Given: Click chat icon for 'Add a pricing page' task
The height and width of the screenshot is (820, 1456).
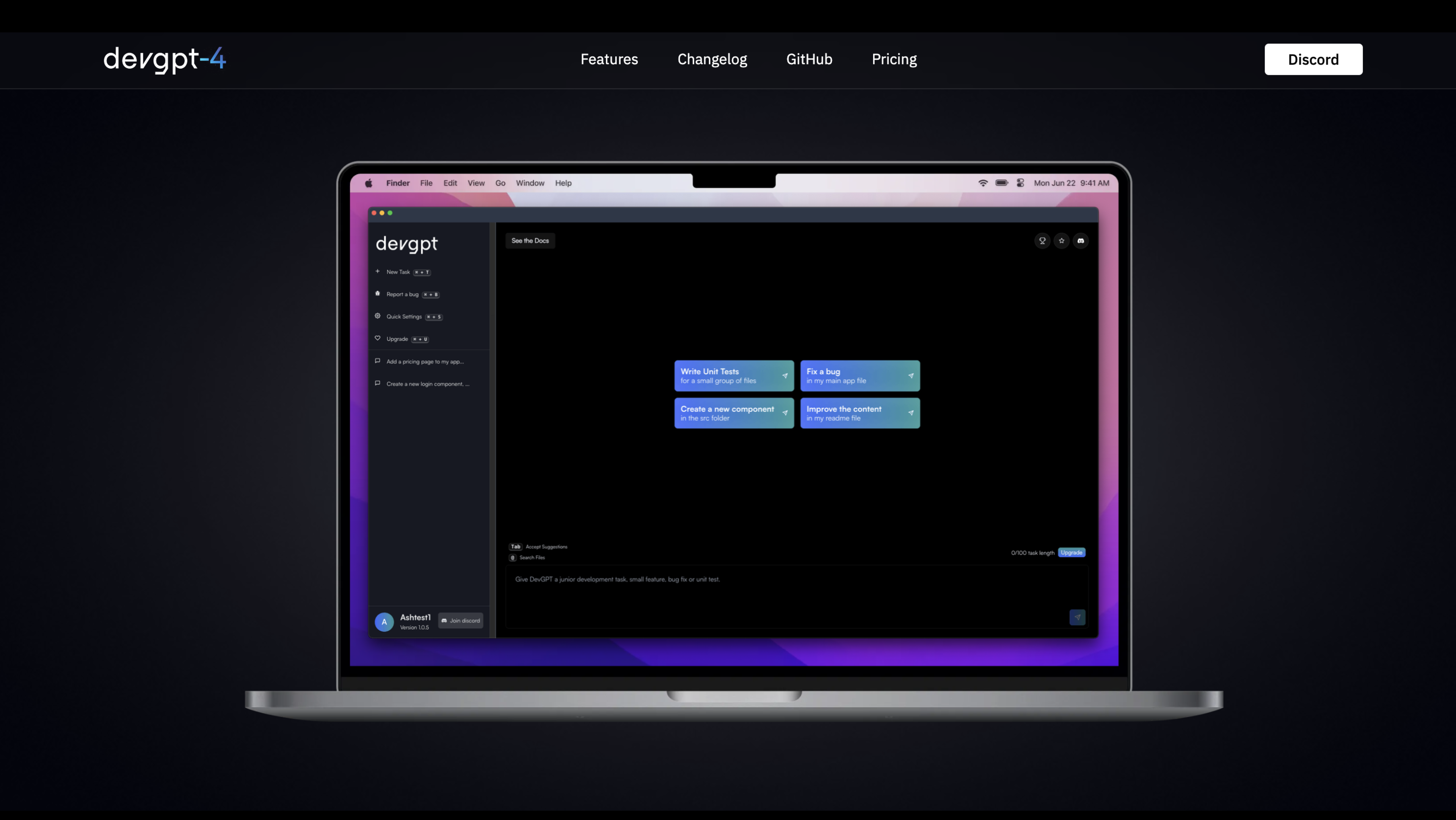Looking at the screenshot, I should 378,361.
